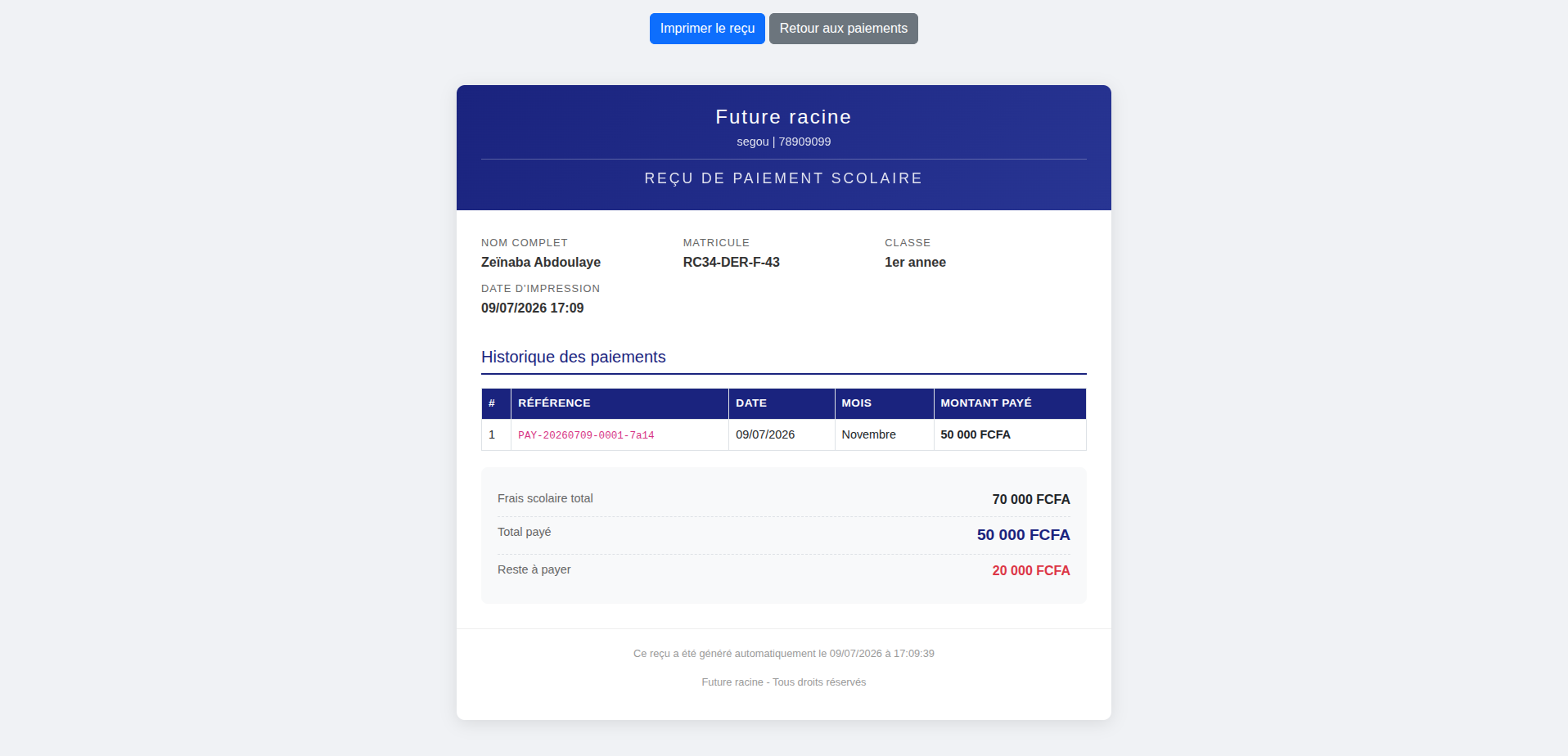Click the Imprimer le reçu button
Image resolution: width=1568 pixels, height=756 pixels.
[x=707, y=29]
